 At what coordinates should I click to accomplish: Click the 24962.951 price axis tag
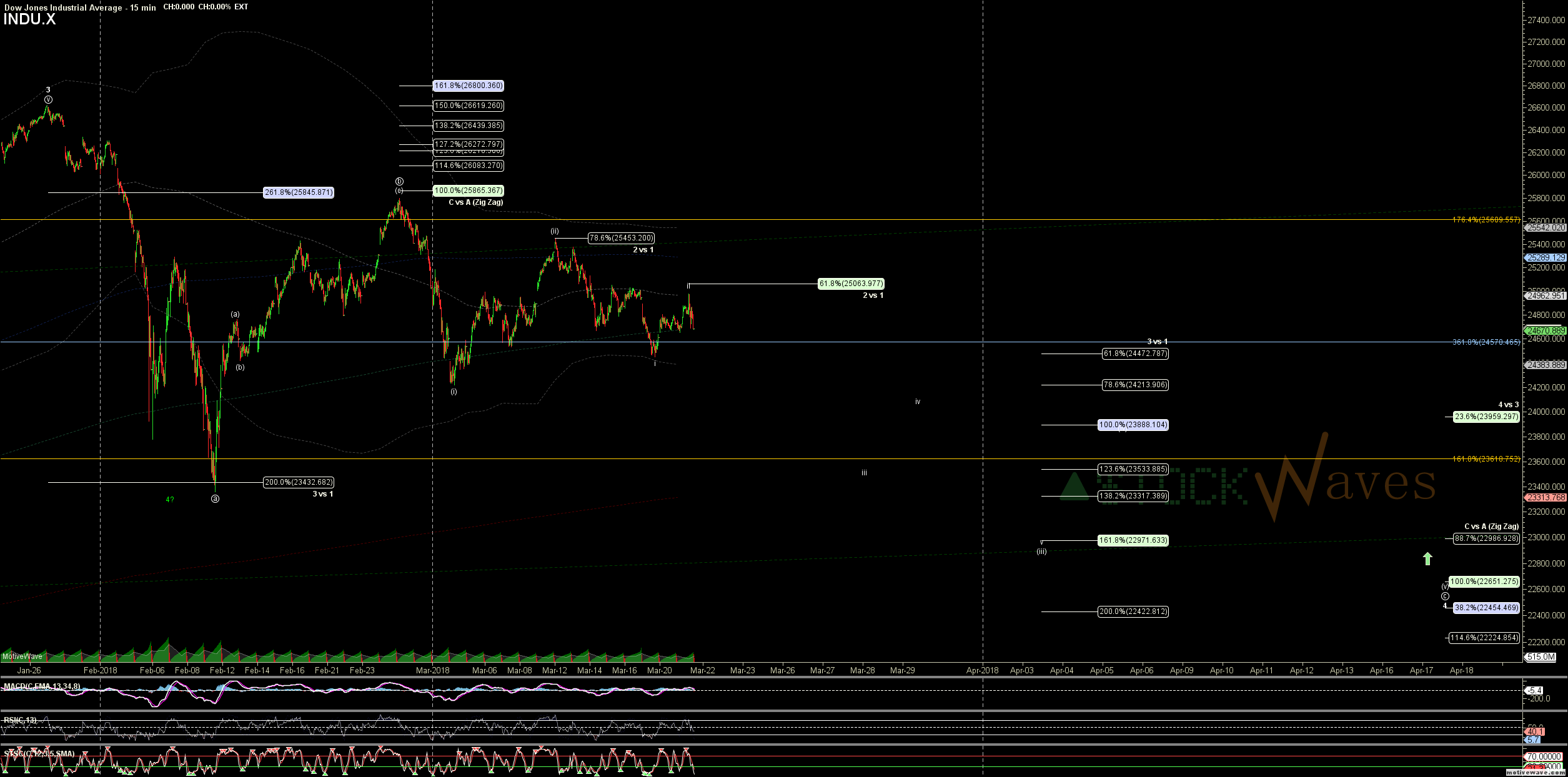1546,296
